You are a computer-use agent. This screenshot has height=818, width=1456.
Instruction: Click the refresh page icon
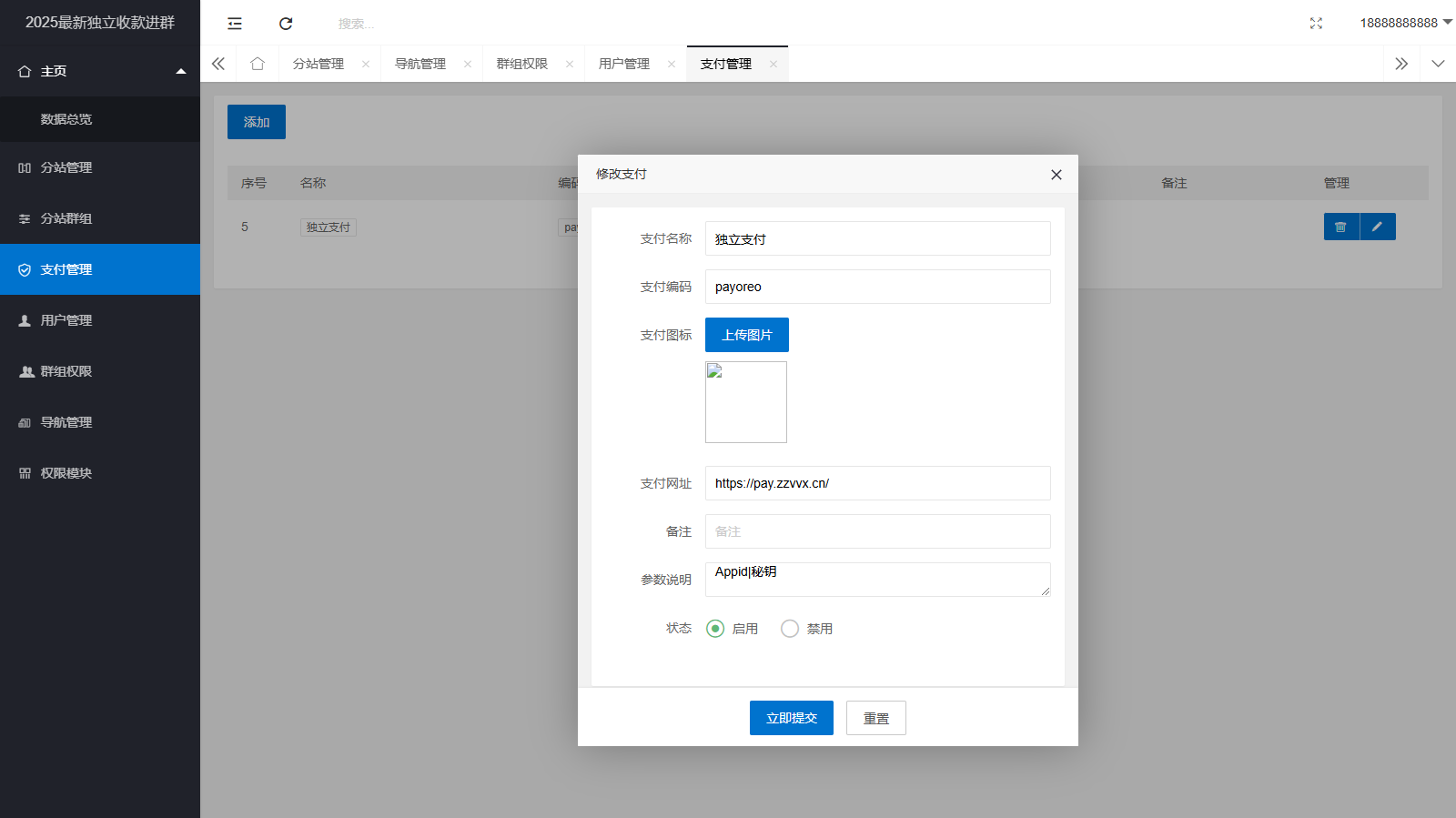286,24
